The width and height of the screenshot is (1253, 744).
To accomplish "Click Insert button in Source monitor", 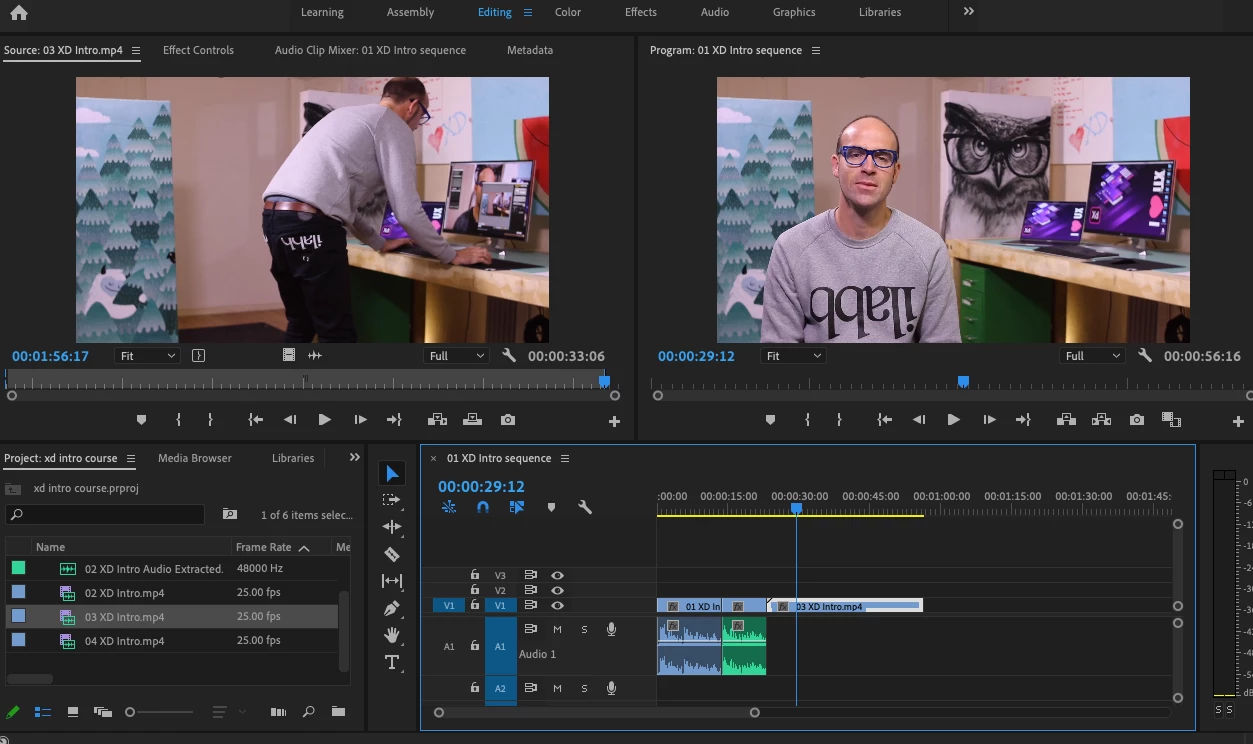I will click(x=437, y=420).
